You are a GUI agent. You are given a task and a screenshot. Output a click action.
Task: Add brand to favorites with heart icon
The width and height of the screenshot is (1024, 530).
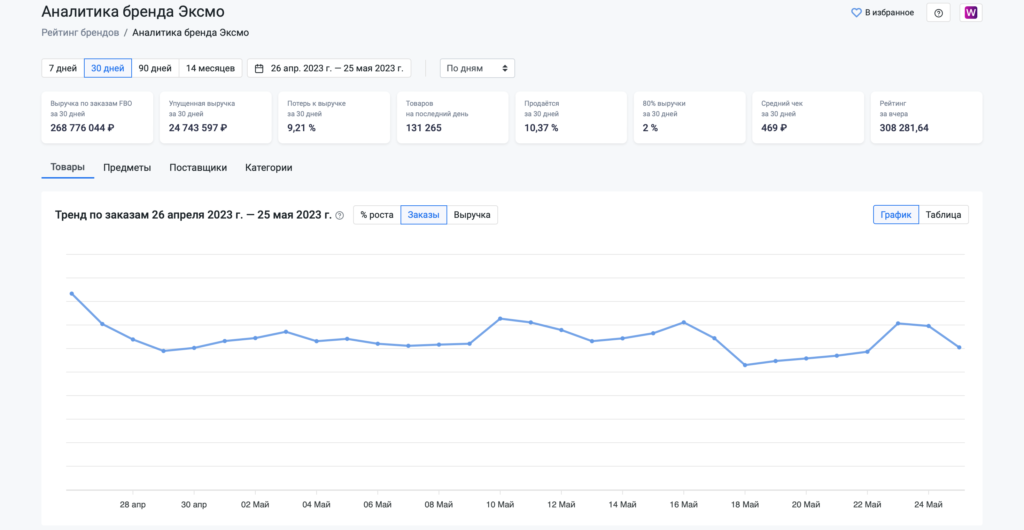pos(856,12)
